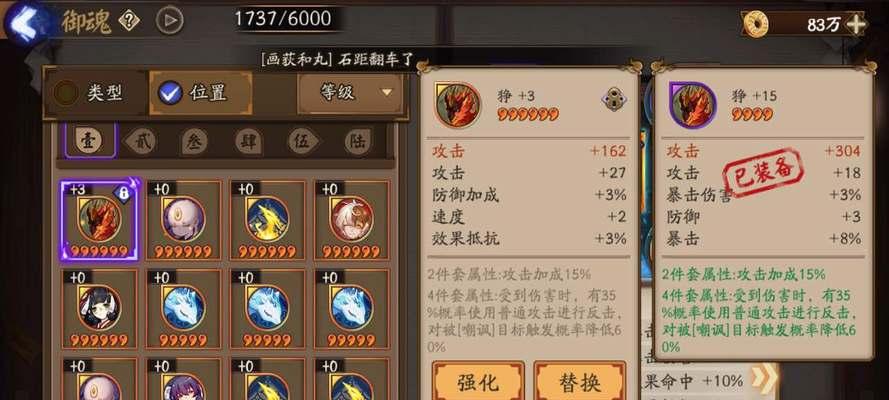Click the circular play button beside 御魂
The image size is (889, 400).
pyautogui.click(x=170, y=21)
